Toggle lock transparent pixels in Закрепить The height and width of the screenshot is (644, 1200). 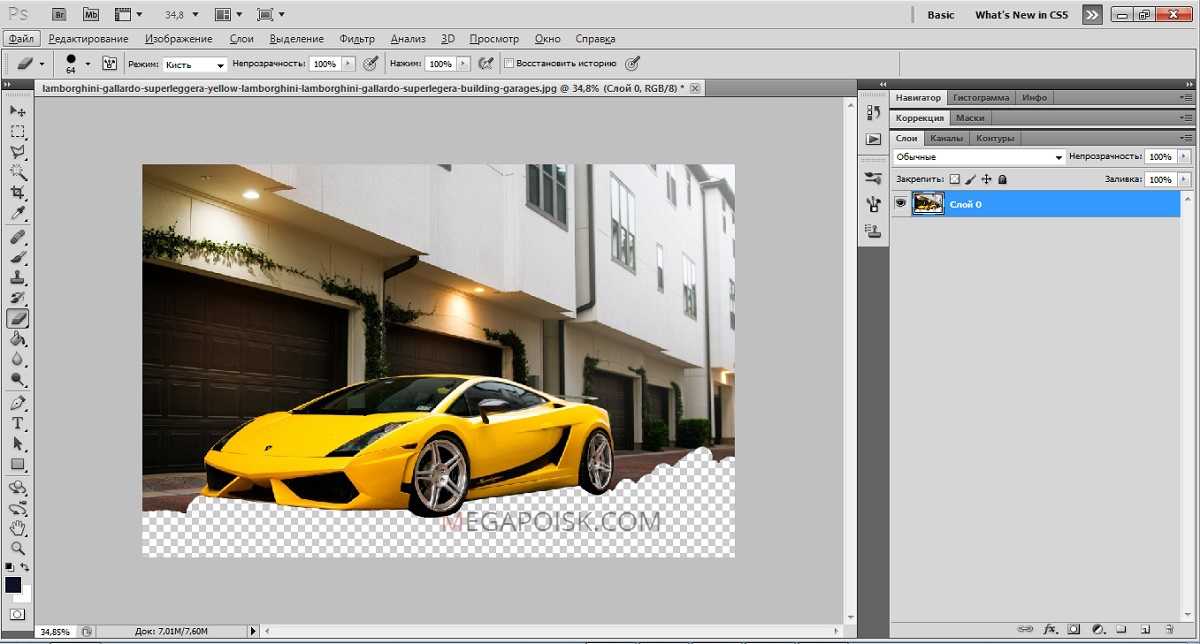(x=954, y=179)
